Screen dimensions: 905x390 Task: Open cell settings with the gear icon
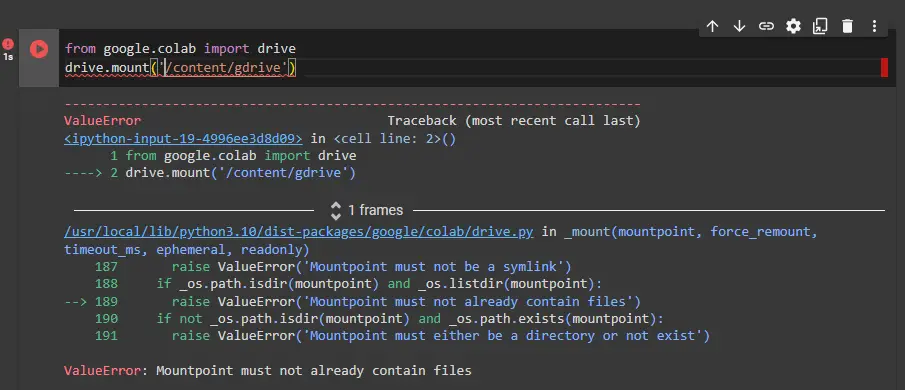[794, 26]
